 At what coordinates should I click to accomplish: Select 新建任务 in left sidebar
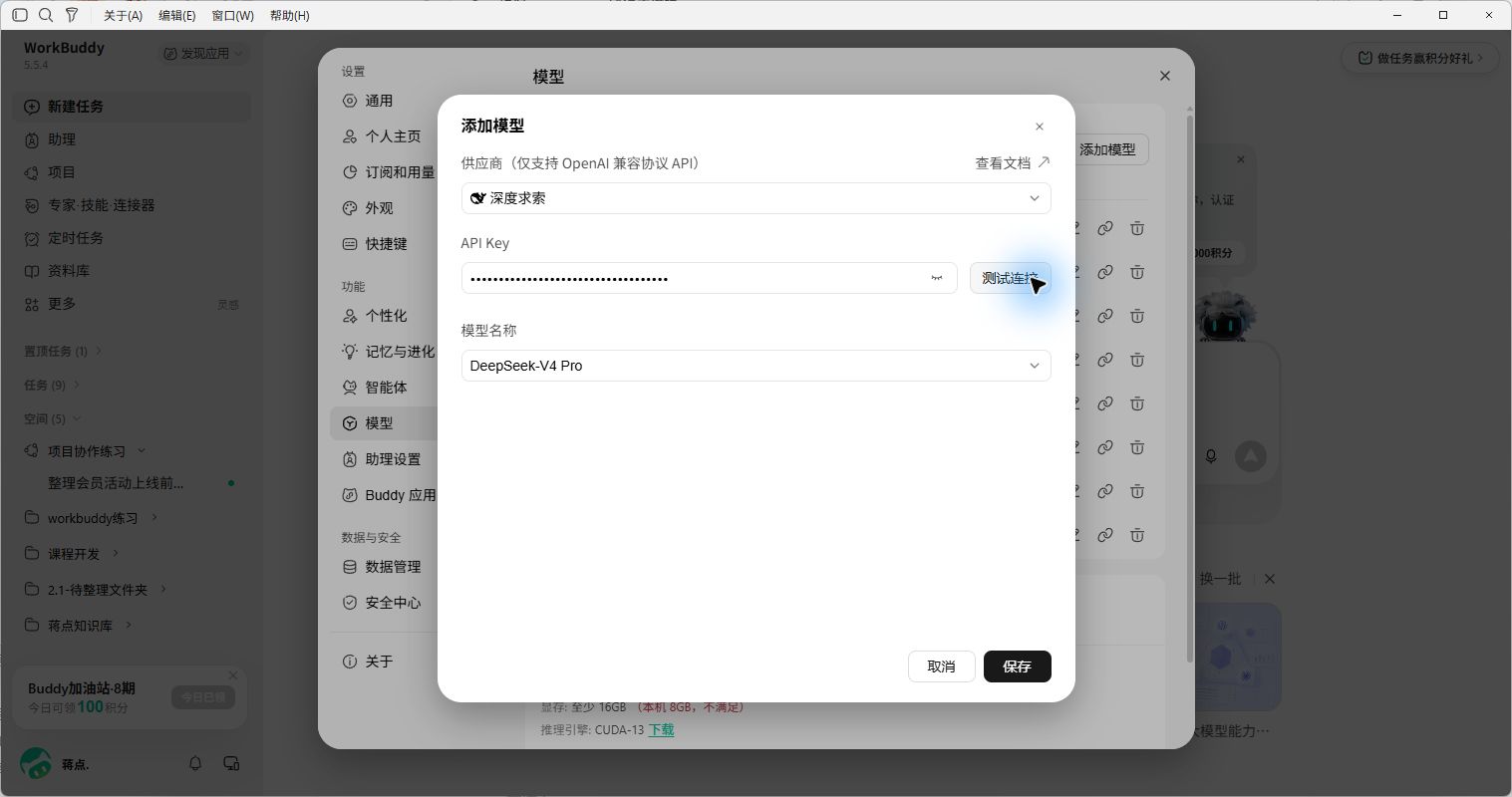click(x=132, y=107)
